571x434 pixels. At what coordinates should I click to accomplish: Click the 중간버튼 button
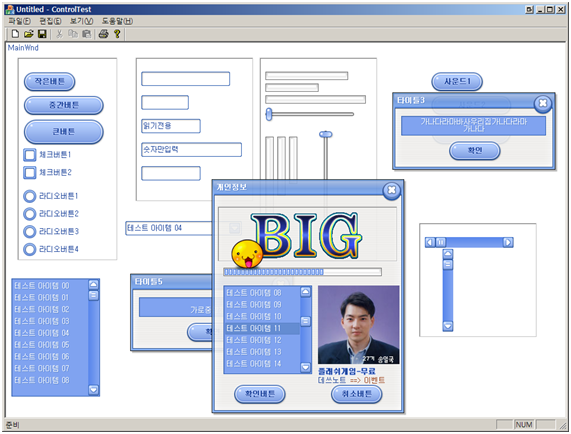tap(64, 106)
